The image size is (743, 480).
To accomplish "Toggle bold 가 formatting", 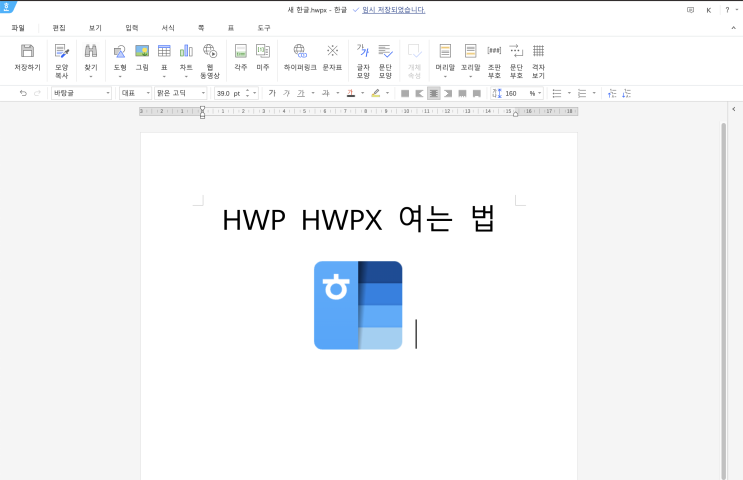I will pos(272,93).
